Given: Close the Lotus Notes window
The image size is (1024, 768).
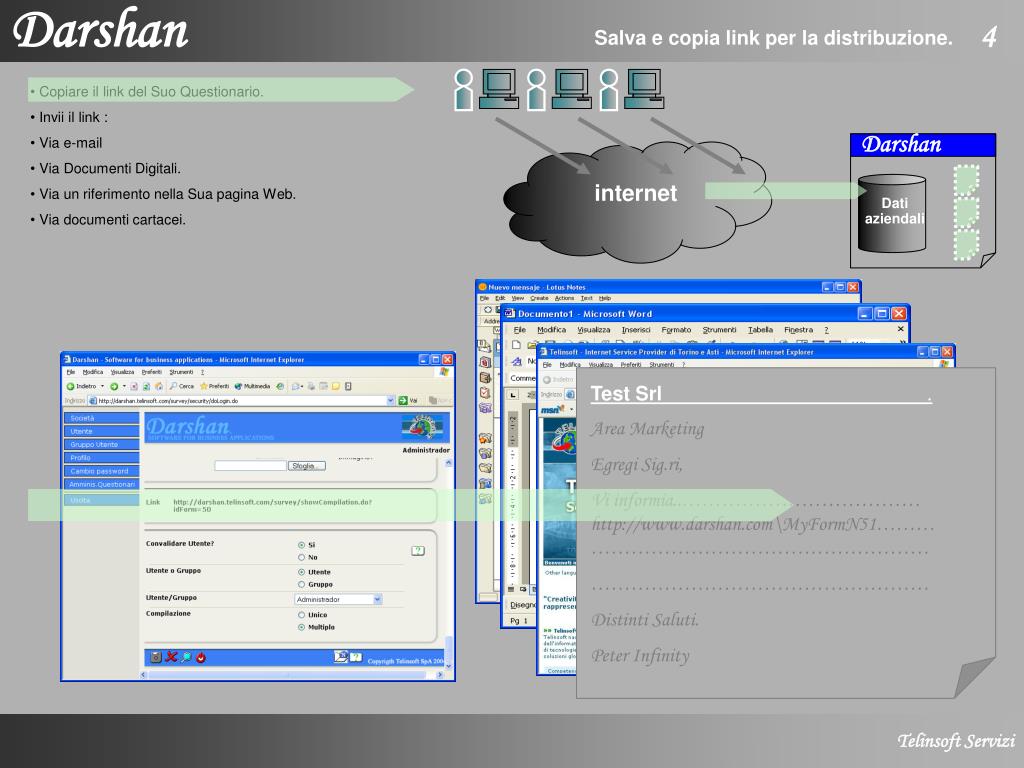Looking at the screenshot, I should coord(853,287).
